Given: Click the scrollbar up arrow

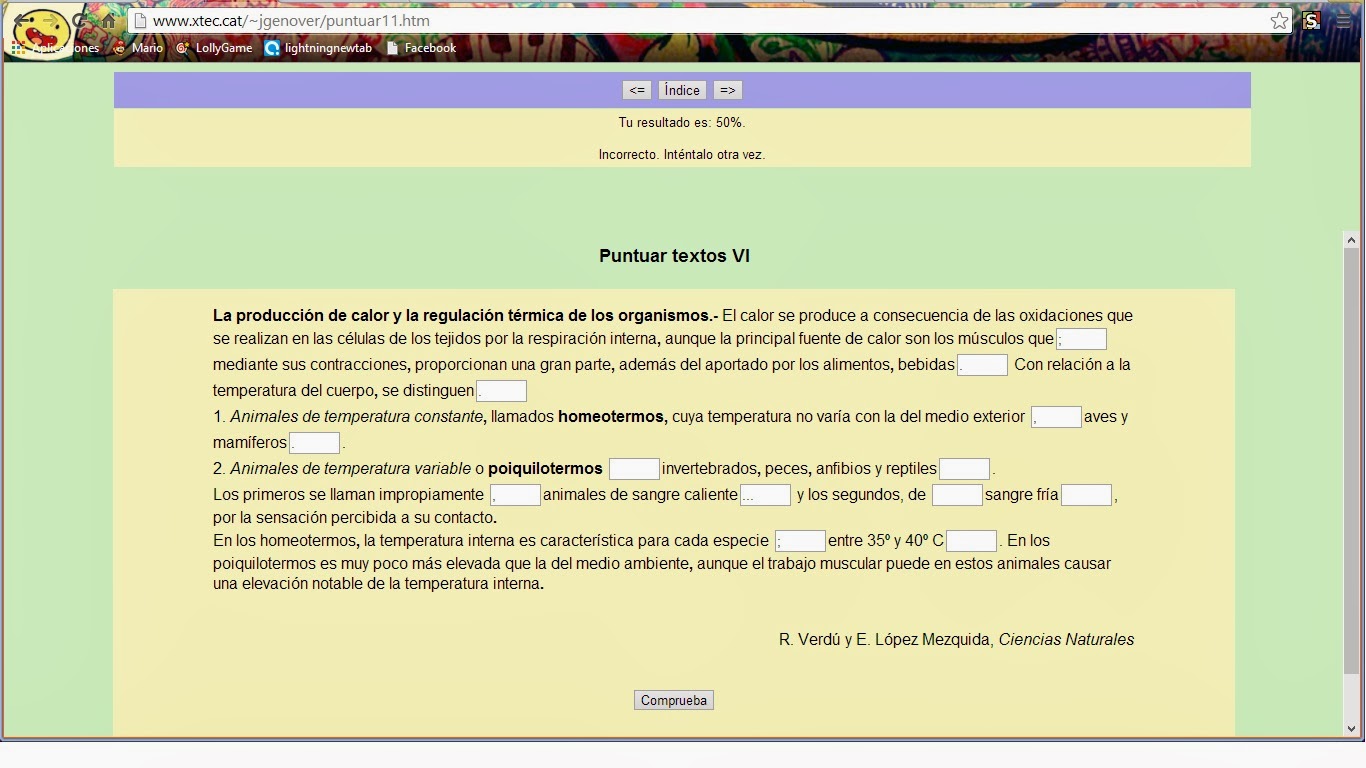Looking at the screenshot, I should coord(1352,240).
